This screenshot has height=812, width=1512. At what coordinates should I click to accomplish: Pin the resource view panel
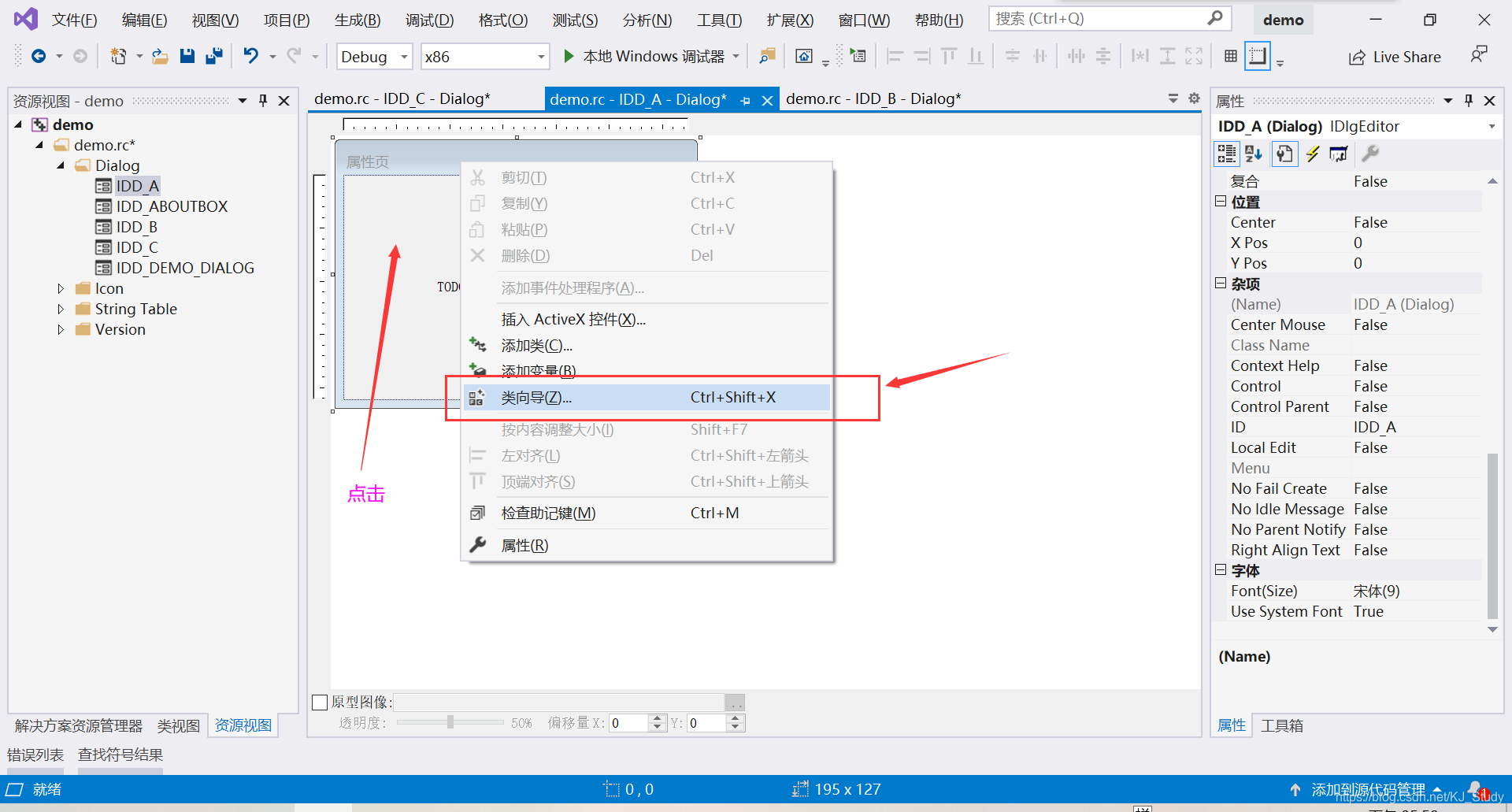coord(263,101)
